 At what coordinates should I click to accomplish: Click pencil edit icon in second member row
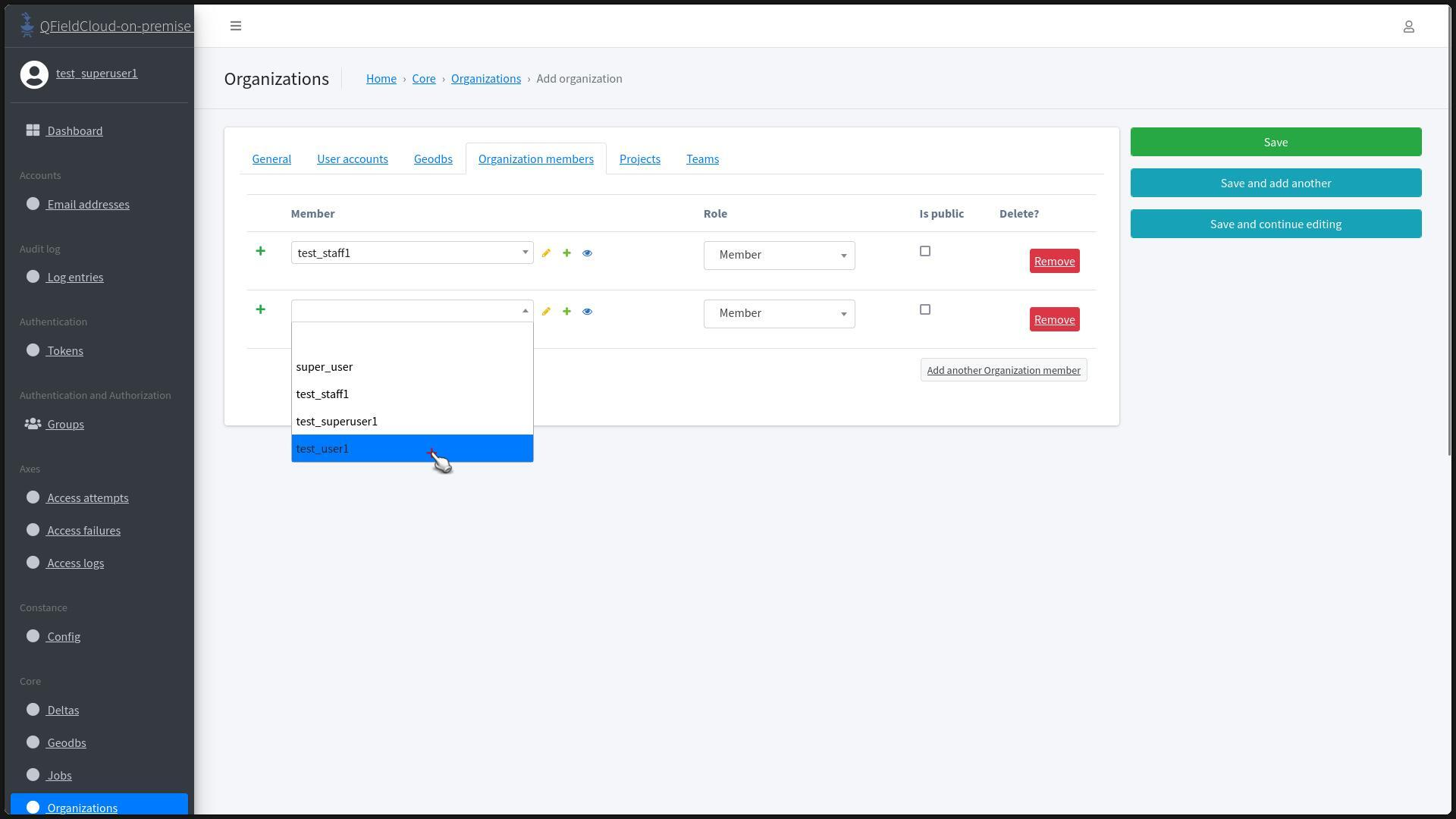[x=546, y=312]
